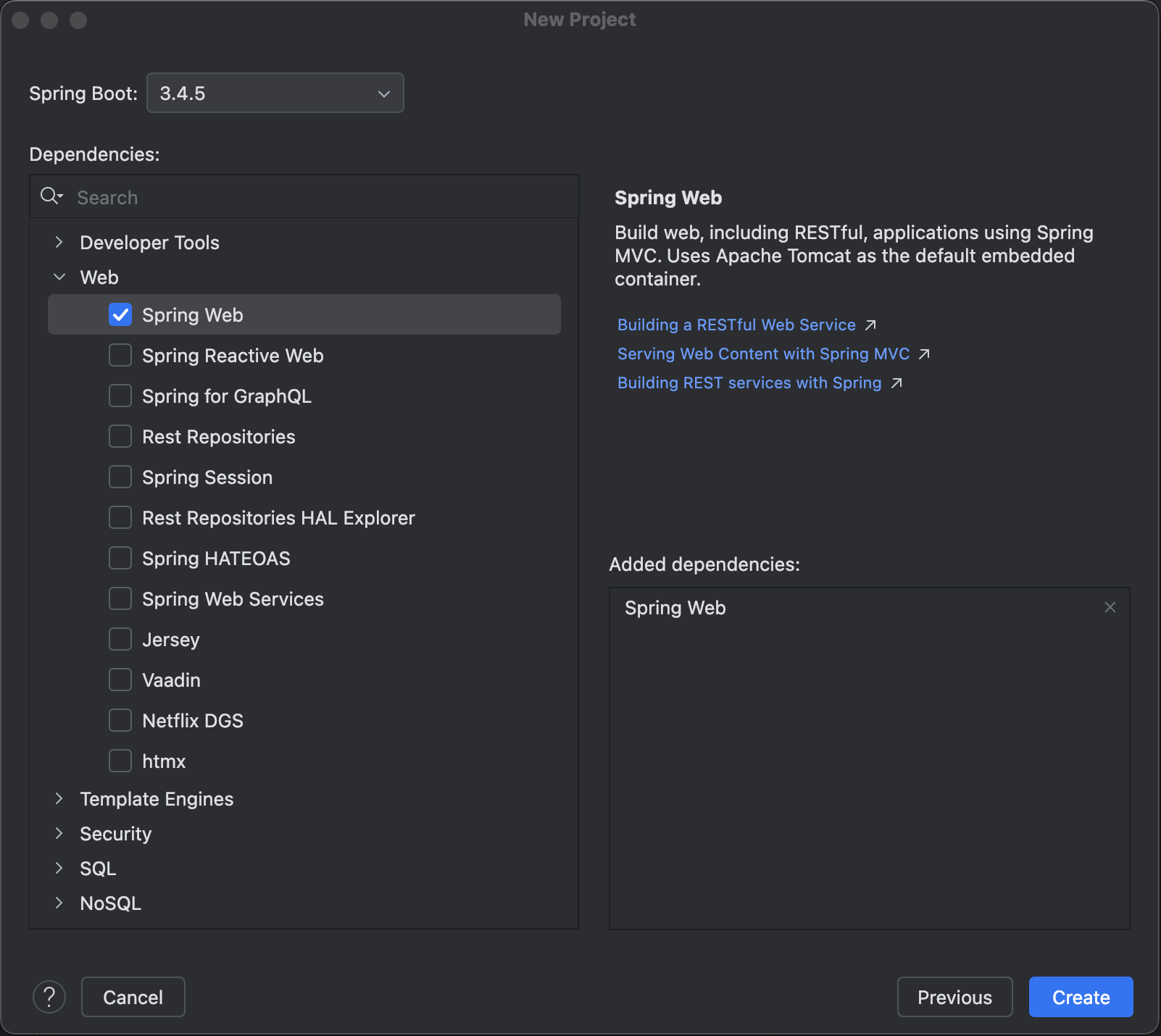Check the Spring for GraphQL dependency

120,396
